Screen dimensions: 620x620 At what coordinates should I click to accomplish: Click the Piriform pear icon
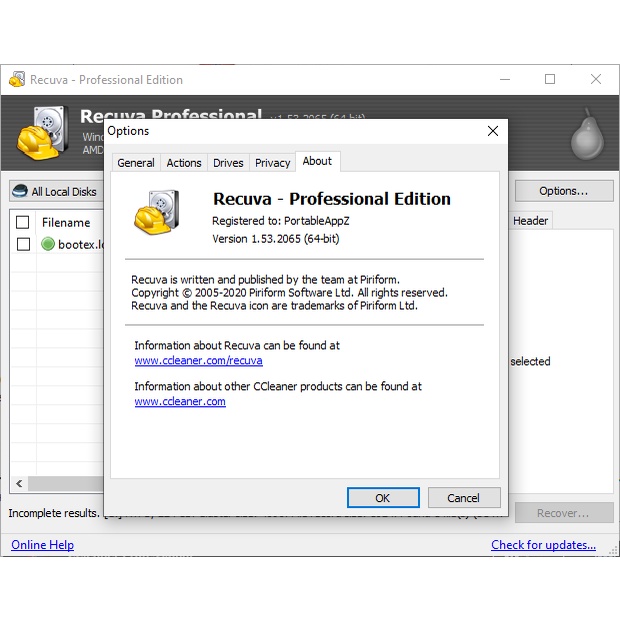point(586,136)
